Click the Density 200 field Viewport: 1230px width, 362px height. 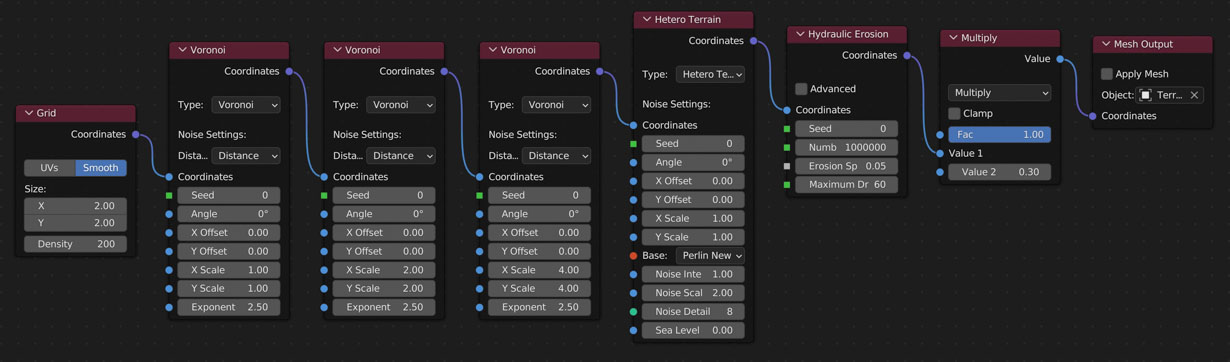pos(75,244)
